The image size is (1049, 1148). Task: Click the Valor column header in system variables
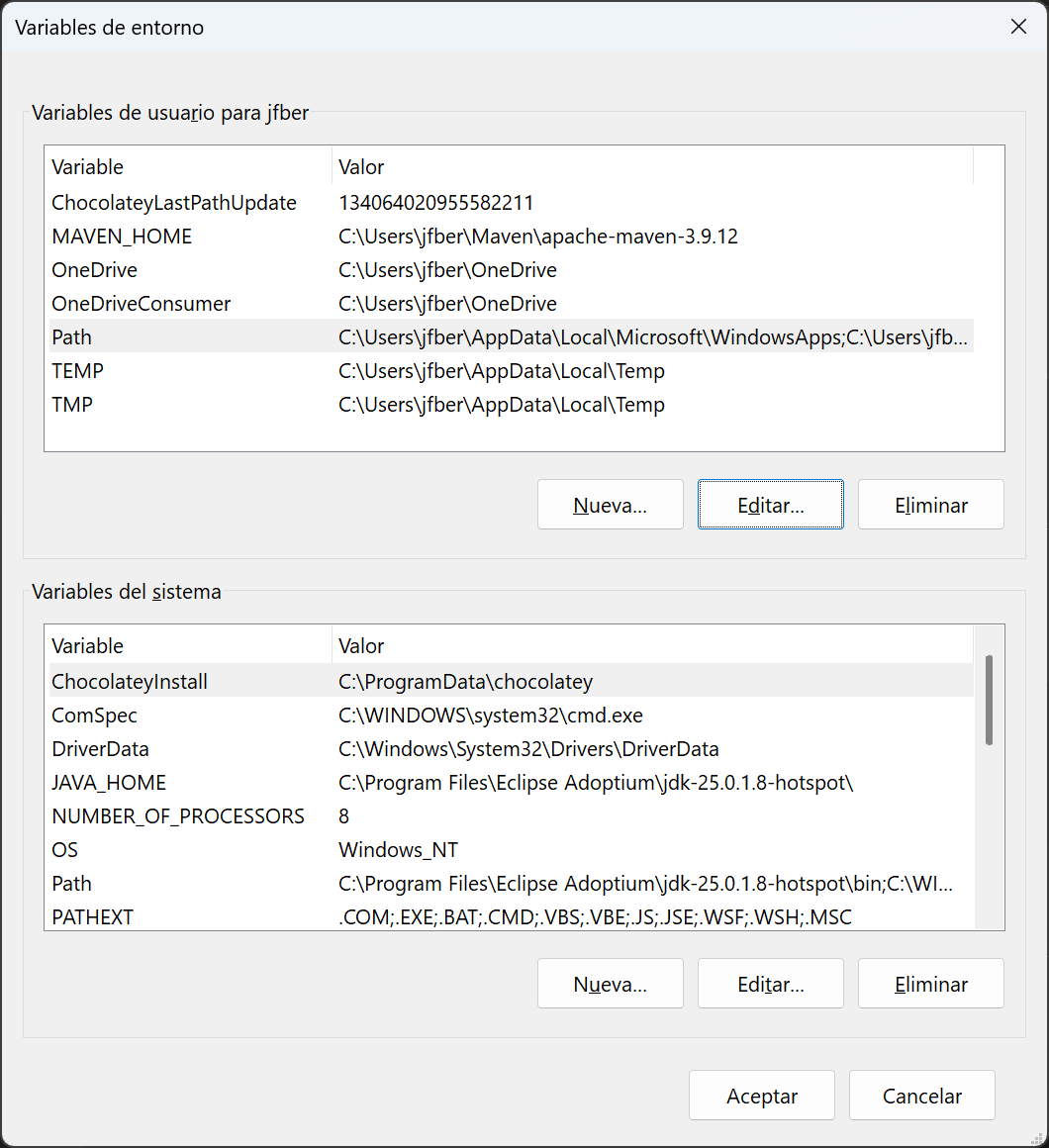445,645
